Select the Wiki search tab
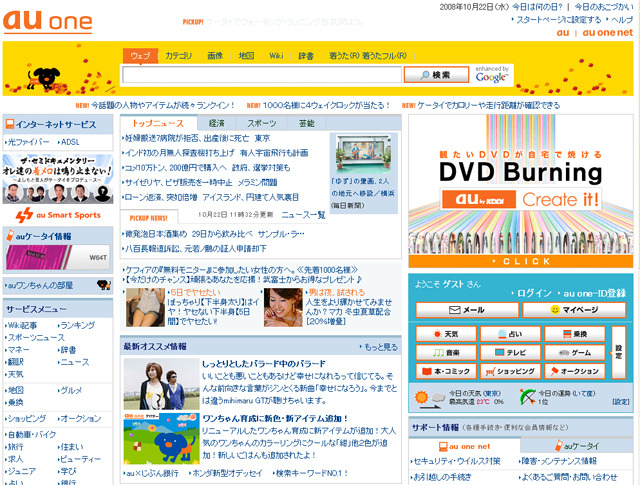This screenshot has width=640, height=485. (276, 56)
